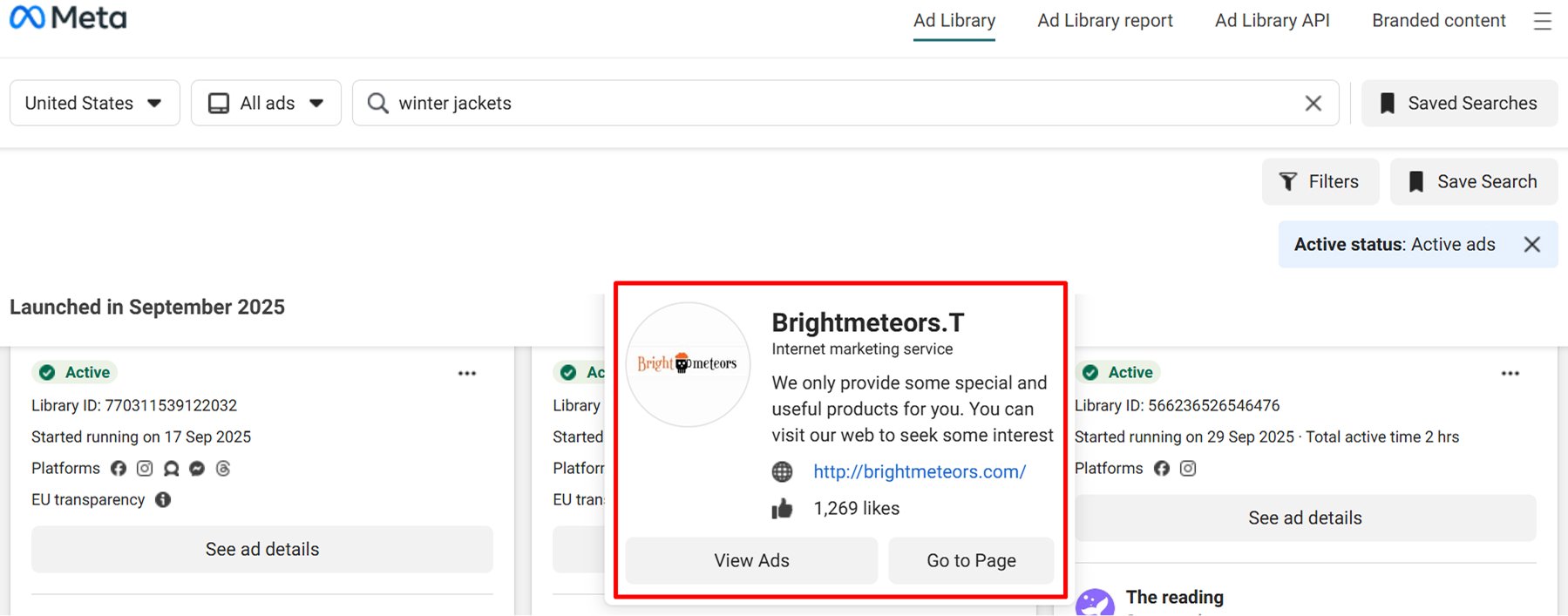
Task: Expand the All ads category dropdown
Action: (266, 104)
